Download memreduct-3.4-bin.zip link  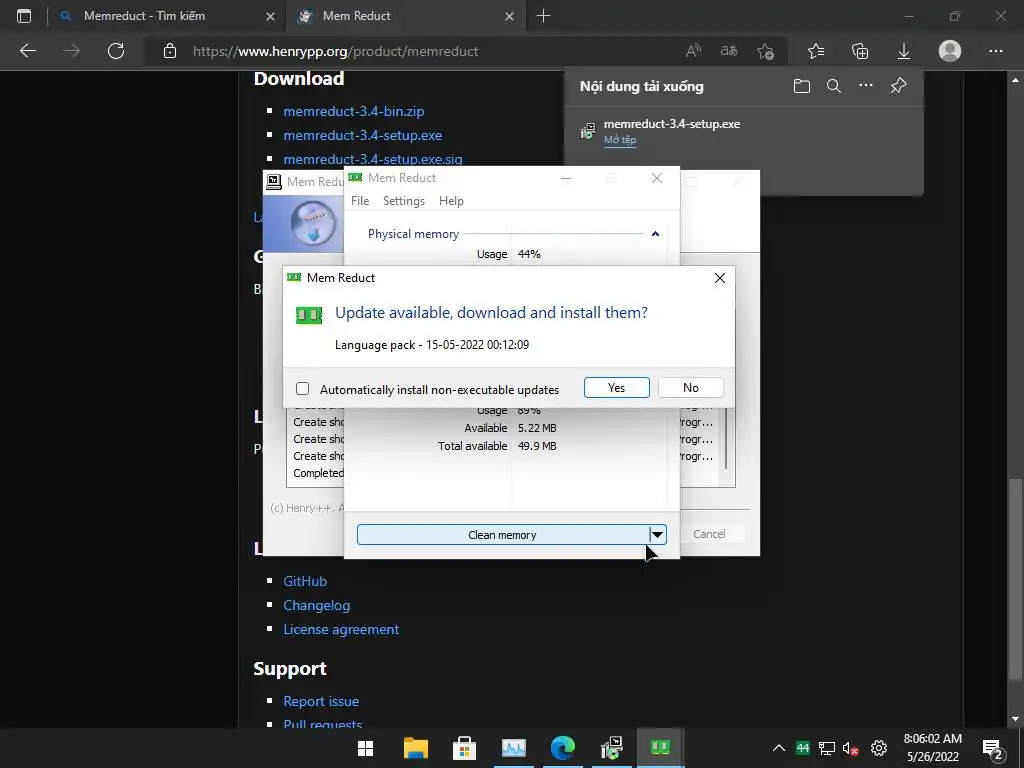click(x=353, y=111)
